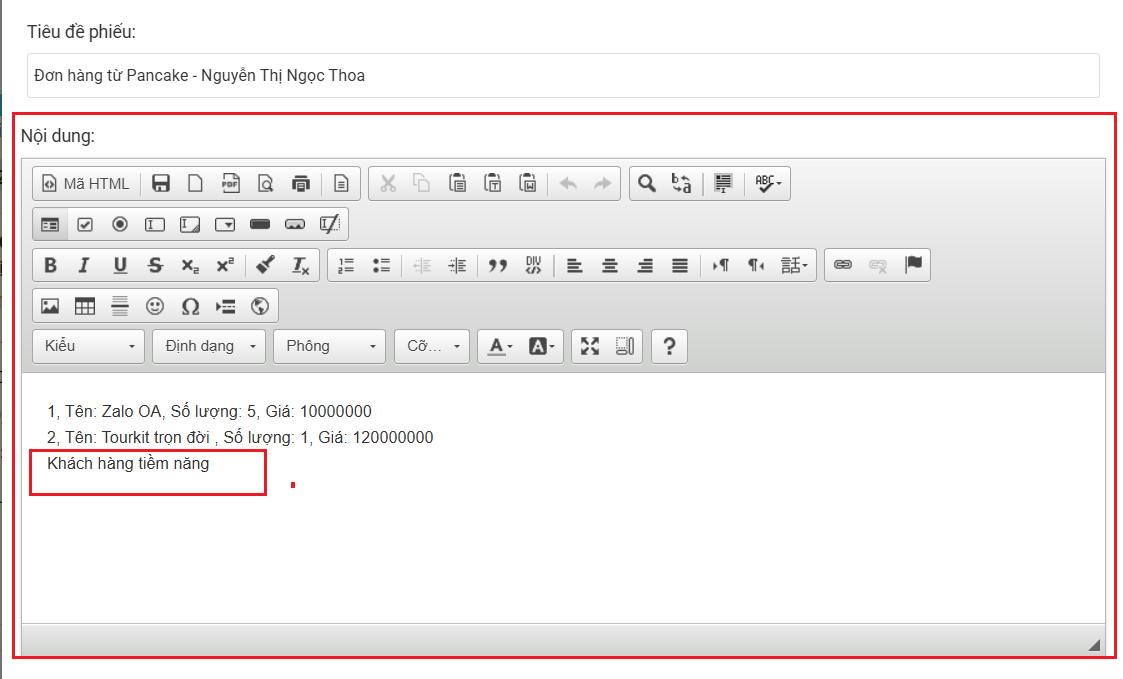Insert an image into the content
1123x679 pixels.
point(50,306)
